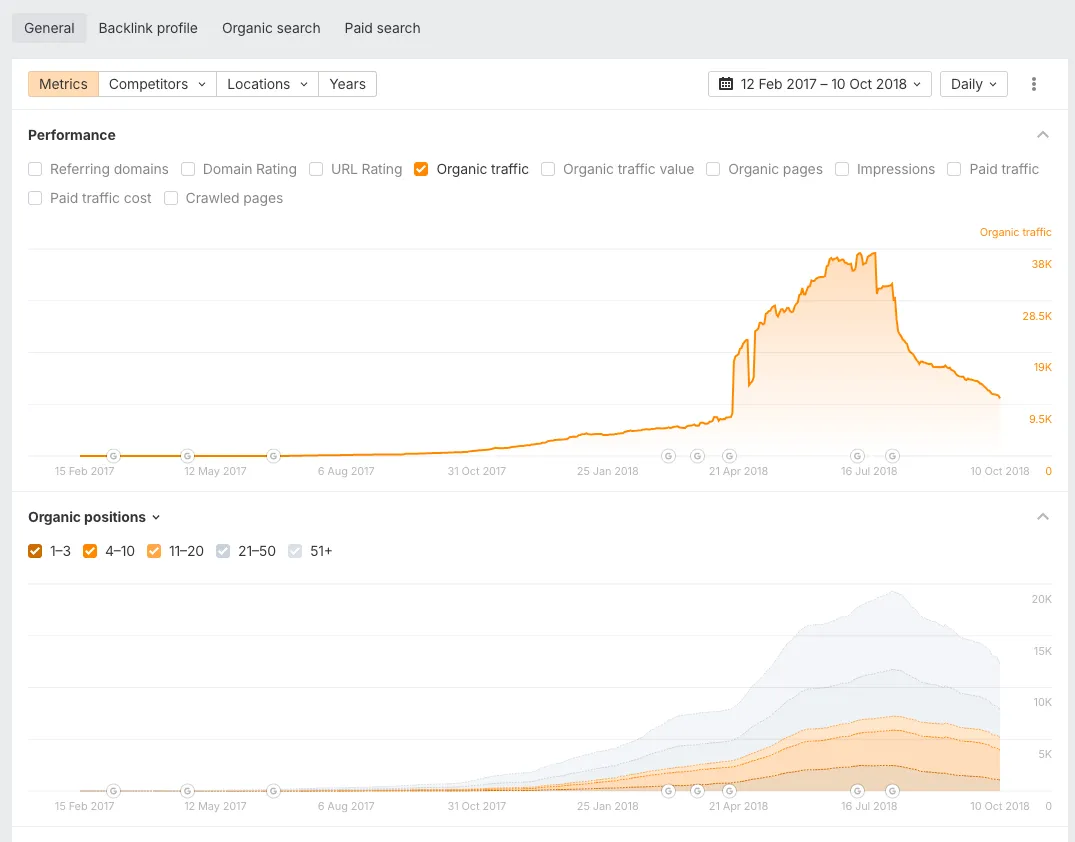Enable the Organic traffic value checkbox
Screen dimensions: 1075x842
point(548,169)
